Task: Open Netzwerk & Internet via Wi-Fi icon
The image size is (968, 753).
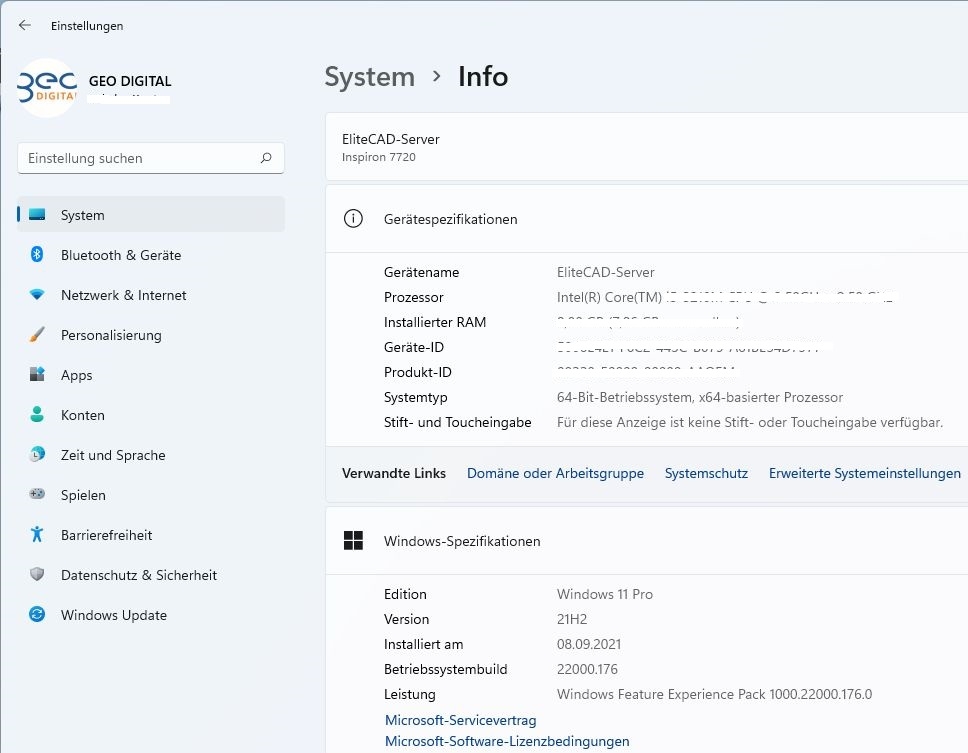Action: click(37, 295)
